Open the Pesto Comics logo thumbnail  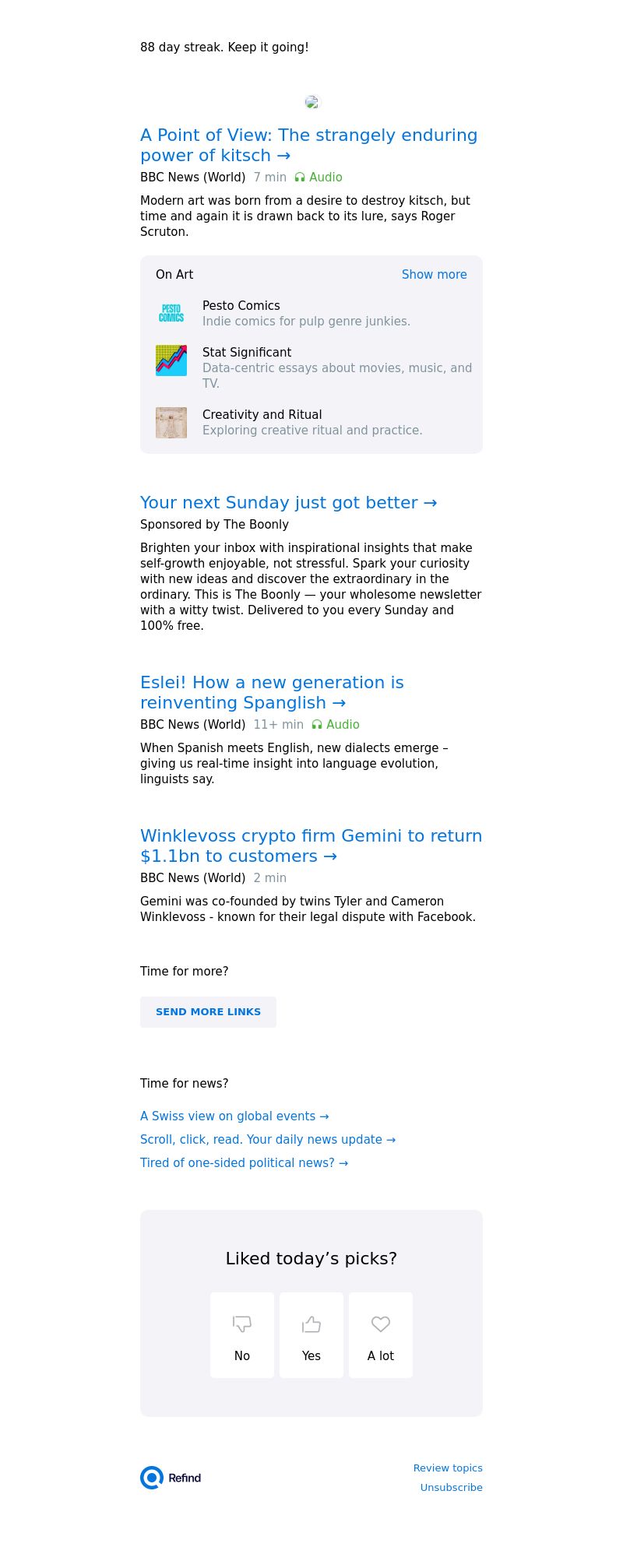[171, 314]
